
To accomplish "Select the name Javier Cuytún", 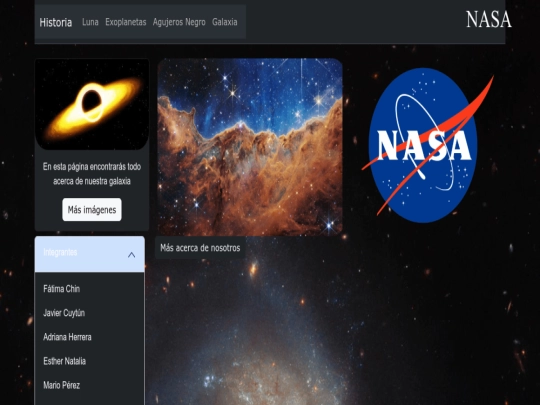I will coord(64,313).
